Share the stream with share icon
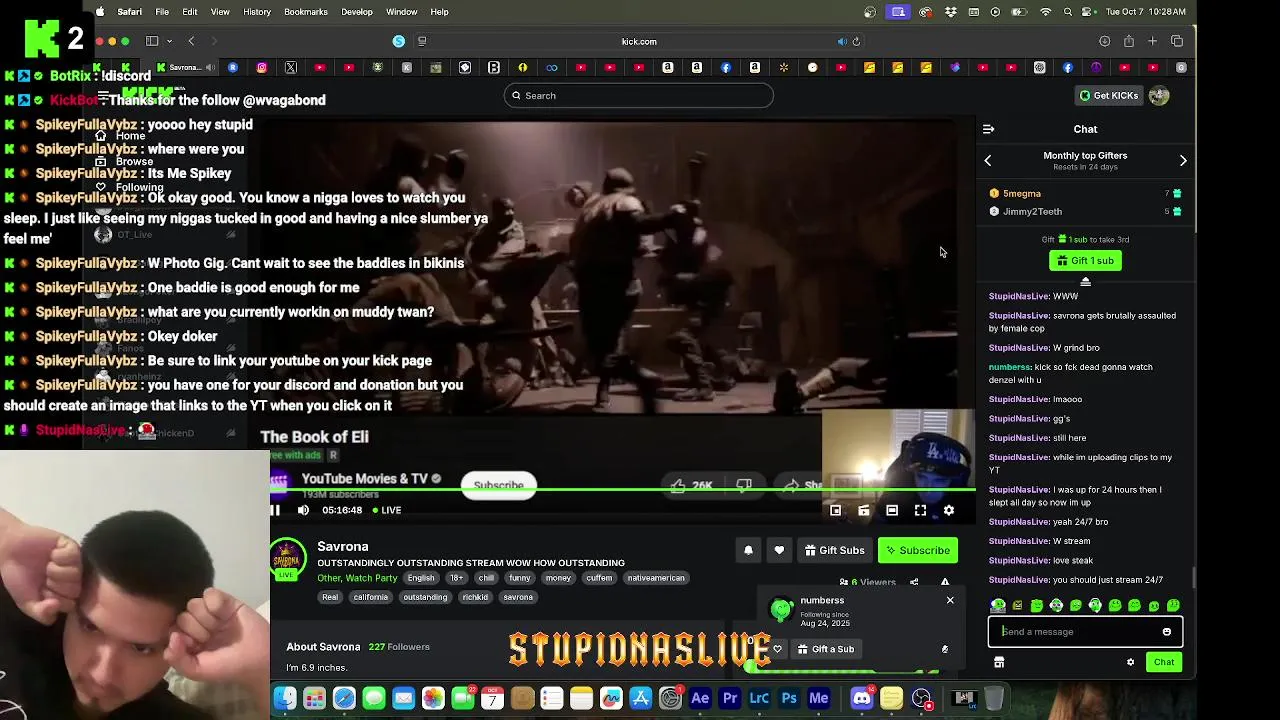The width and height of the screenshot is (1280, 720). 914,582
